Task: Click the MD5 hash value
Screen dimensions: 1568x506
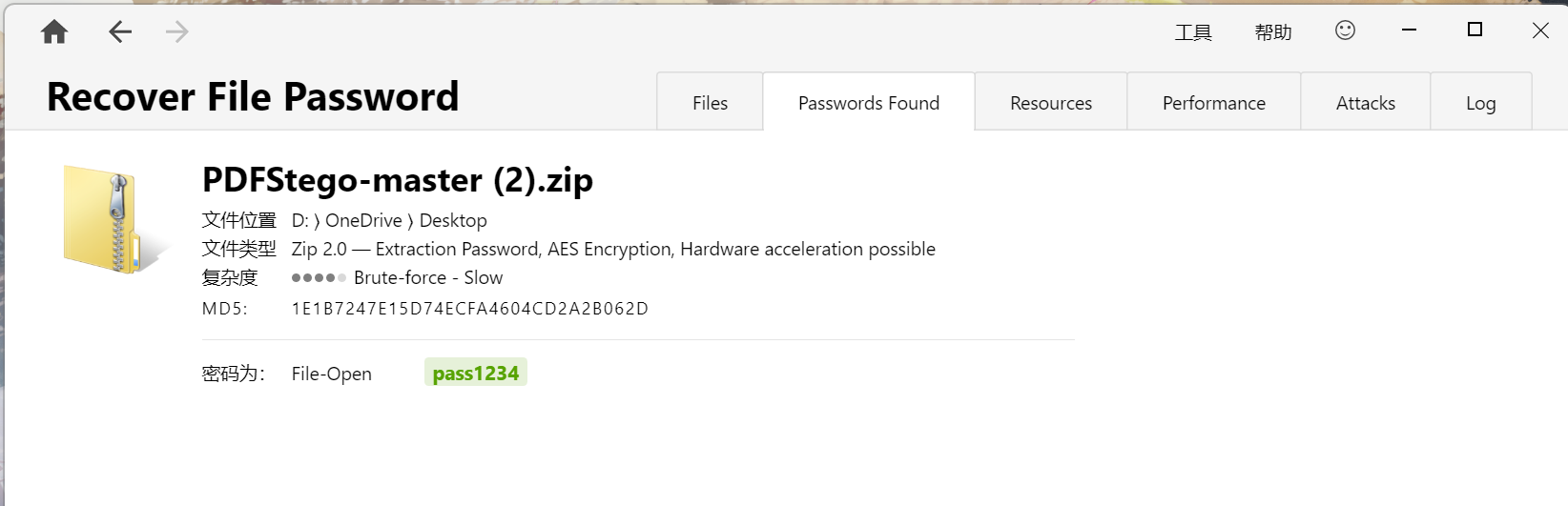Action: point(469,309)
